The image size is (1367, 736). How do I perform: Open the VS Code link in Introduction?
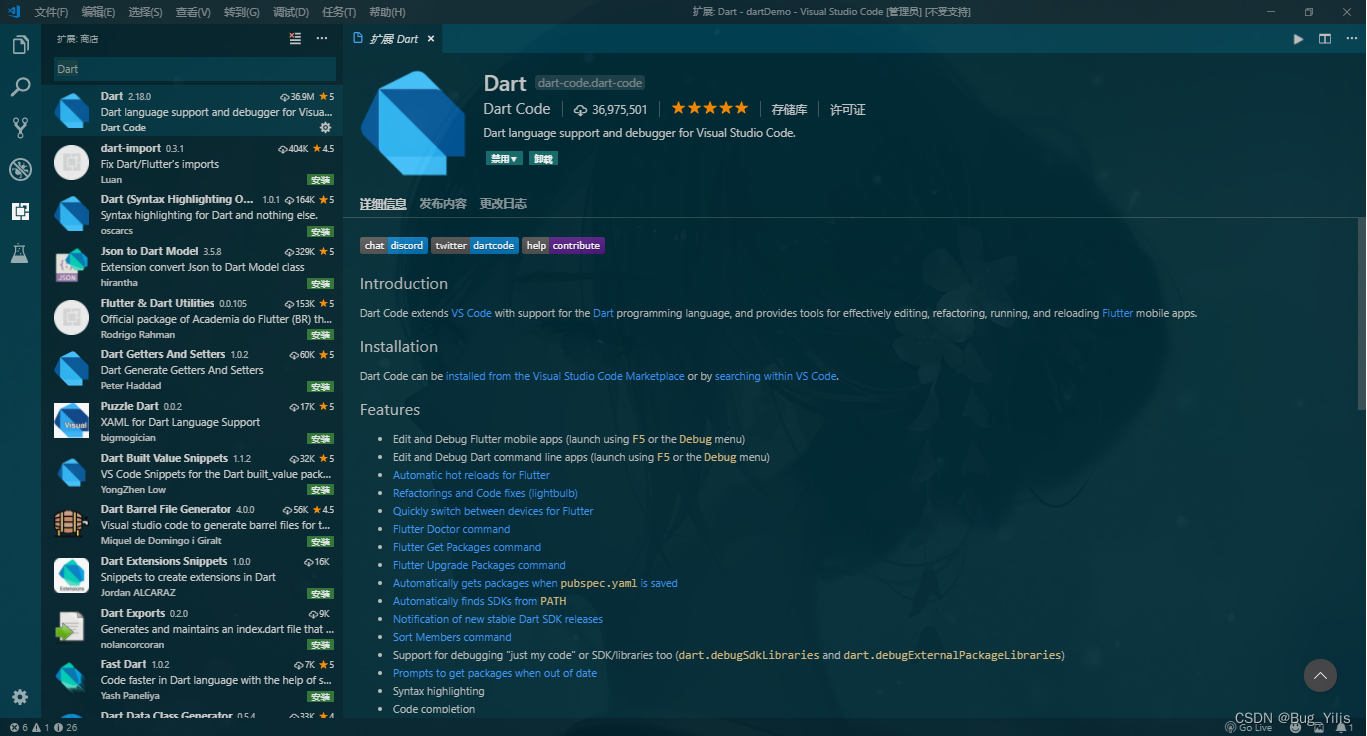tap(471, 313)
